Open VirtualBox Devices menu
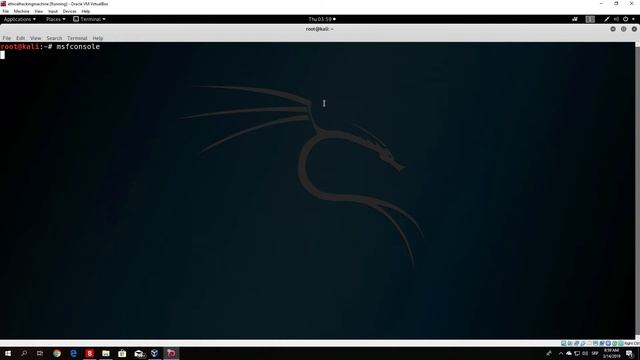Screen dimensions: 640x360 coord(69,11)
